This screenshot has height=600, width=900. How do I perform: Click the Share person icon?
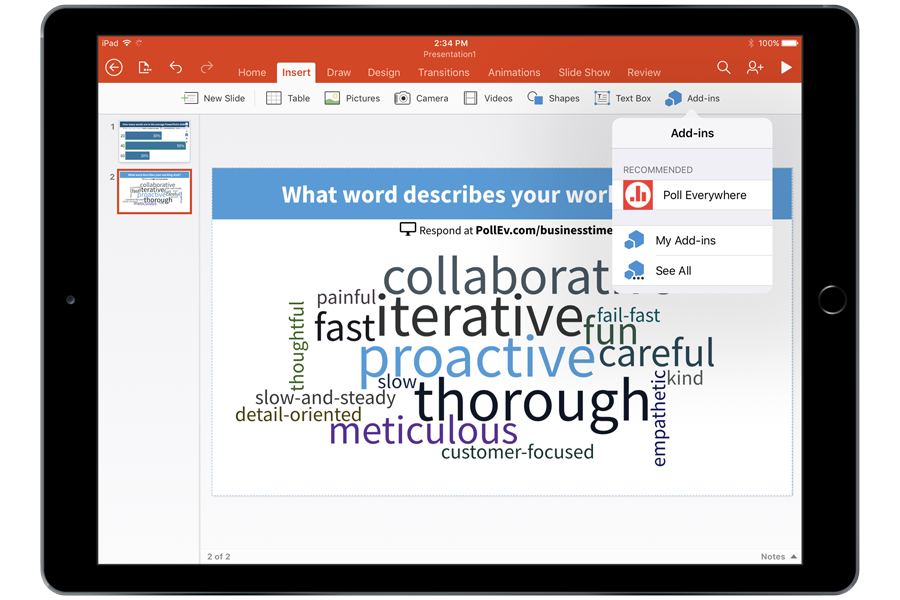click(755, 67)
